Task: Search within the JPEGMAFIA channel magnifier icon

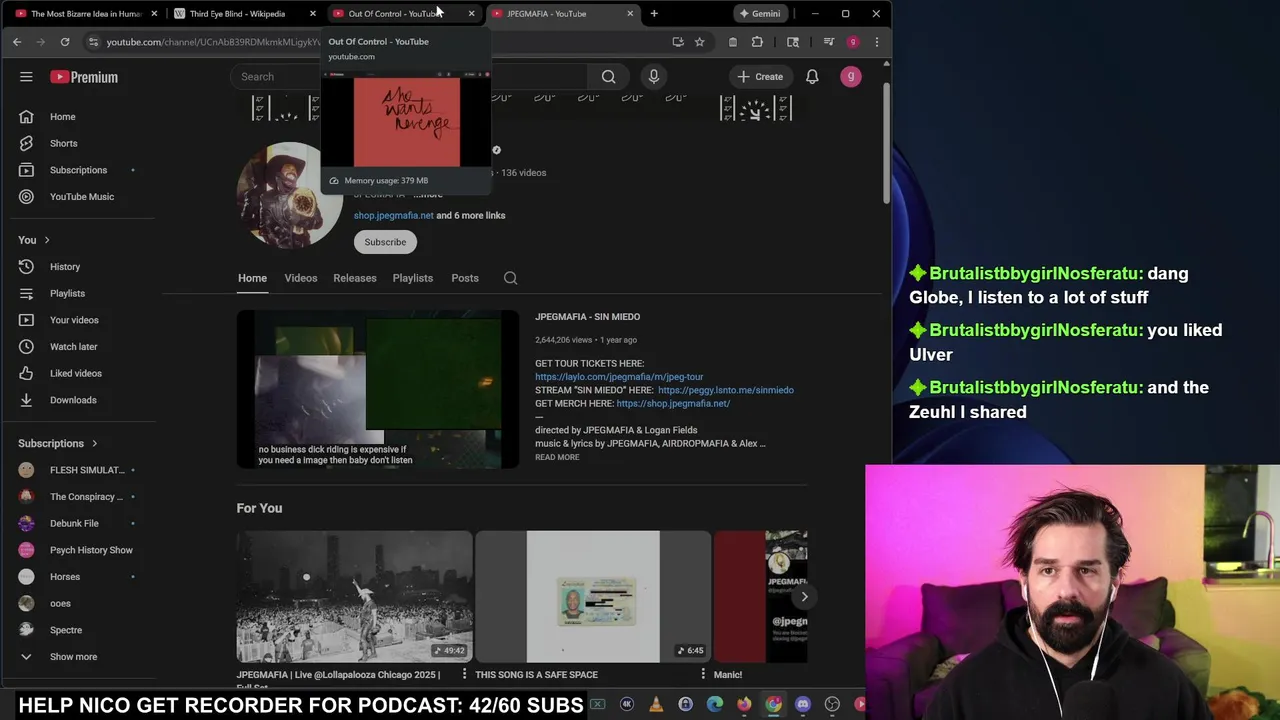Action: pos(510,278)
